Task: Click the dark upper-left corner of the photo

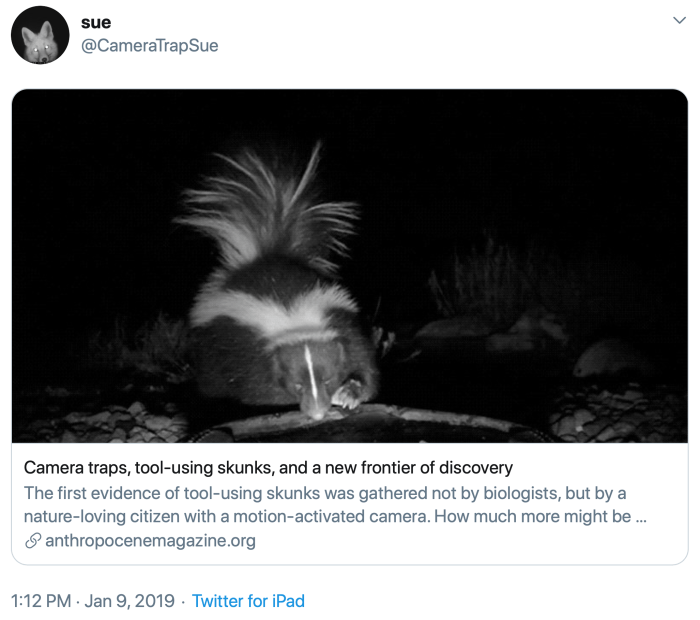Action: tap(50, 120)
